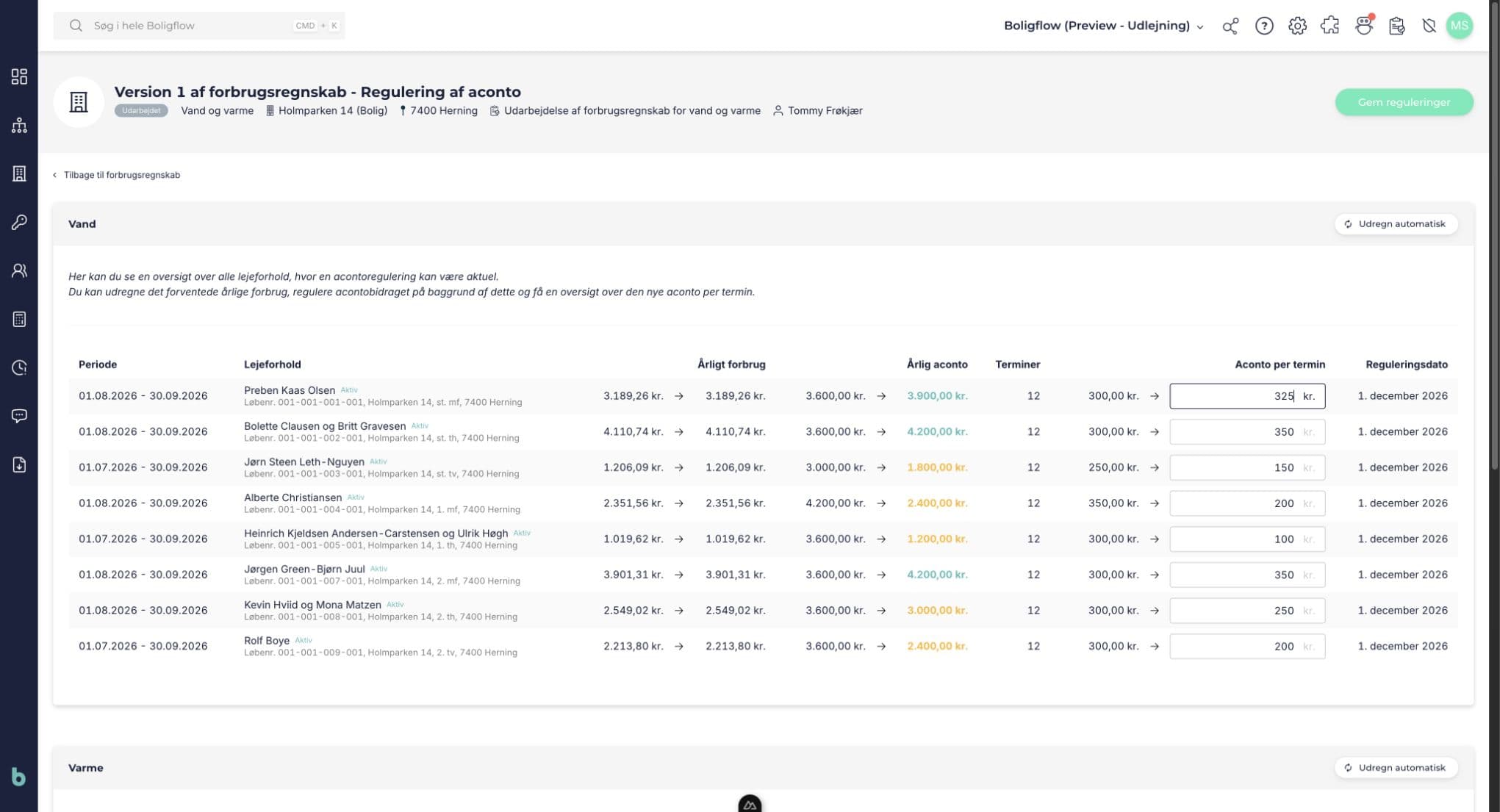This screenshot has height=812, width=1500.
Task: Open the buildings sidebar icon
Action: [x=19, y=173]
